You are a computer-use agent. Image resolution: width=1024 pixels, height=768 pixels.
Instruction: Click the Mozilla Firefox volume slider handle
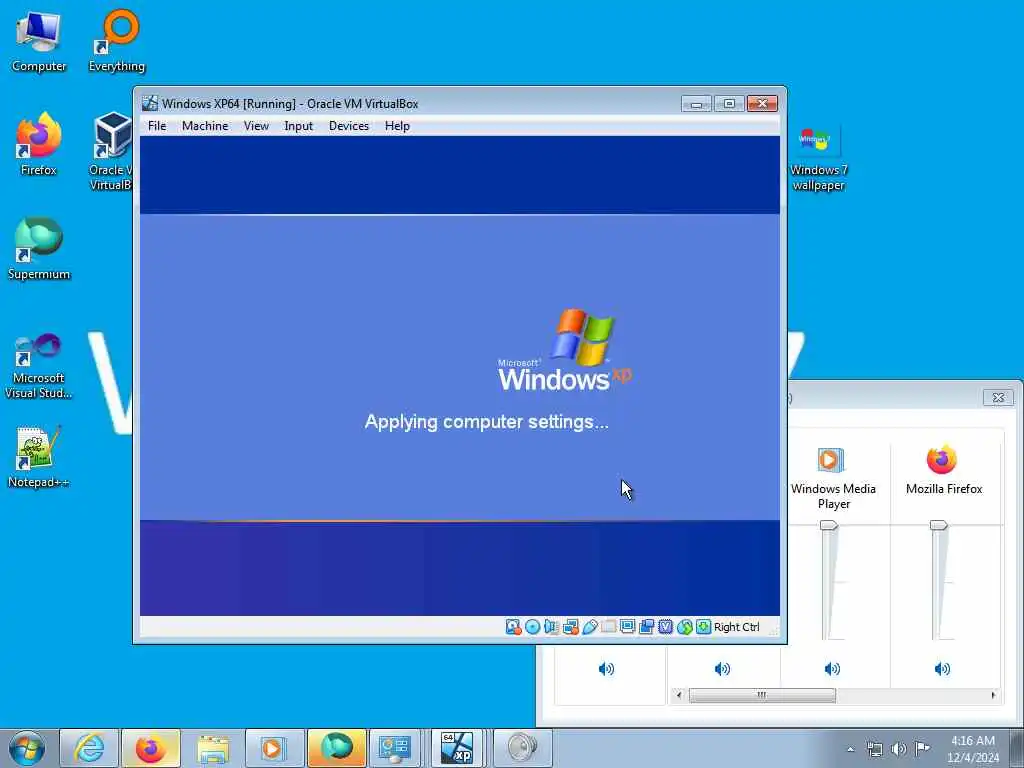pyautogui.click(x=938, y=525)
